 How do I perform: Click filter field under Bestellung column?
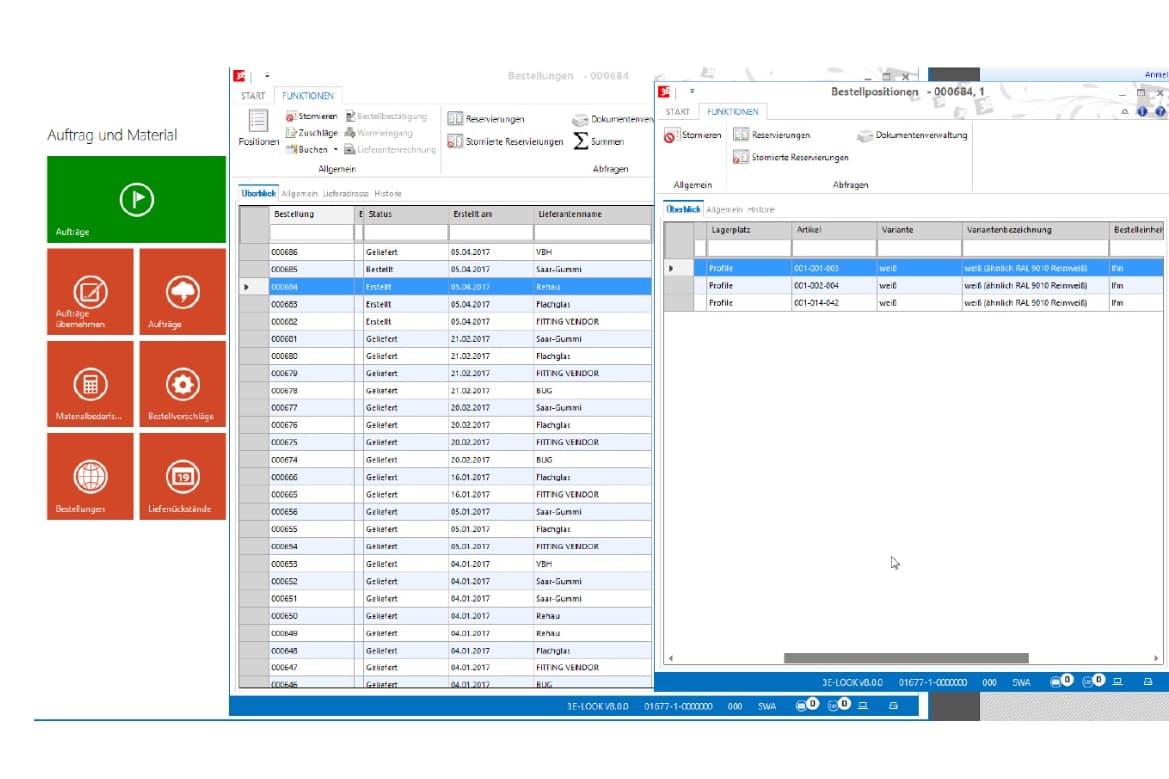click(x=312, y=233)
